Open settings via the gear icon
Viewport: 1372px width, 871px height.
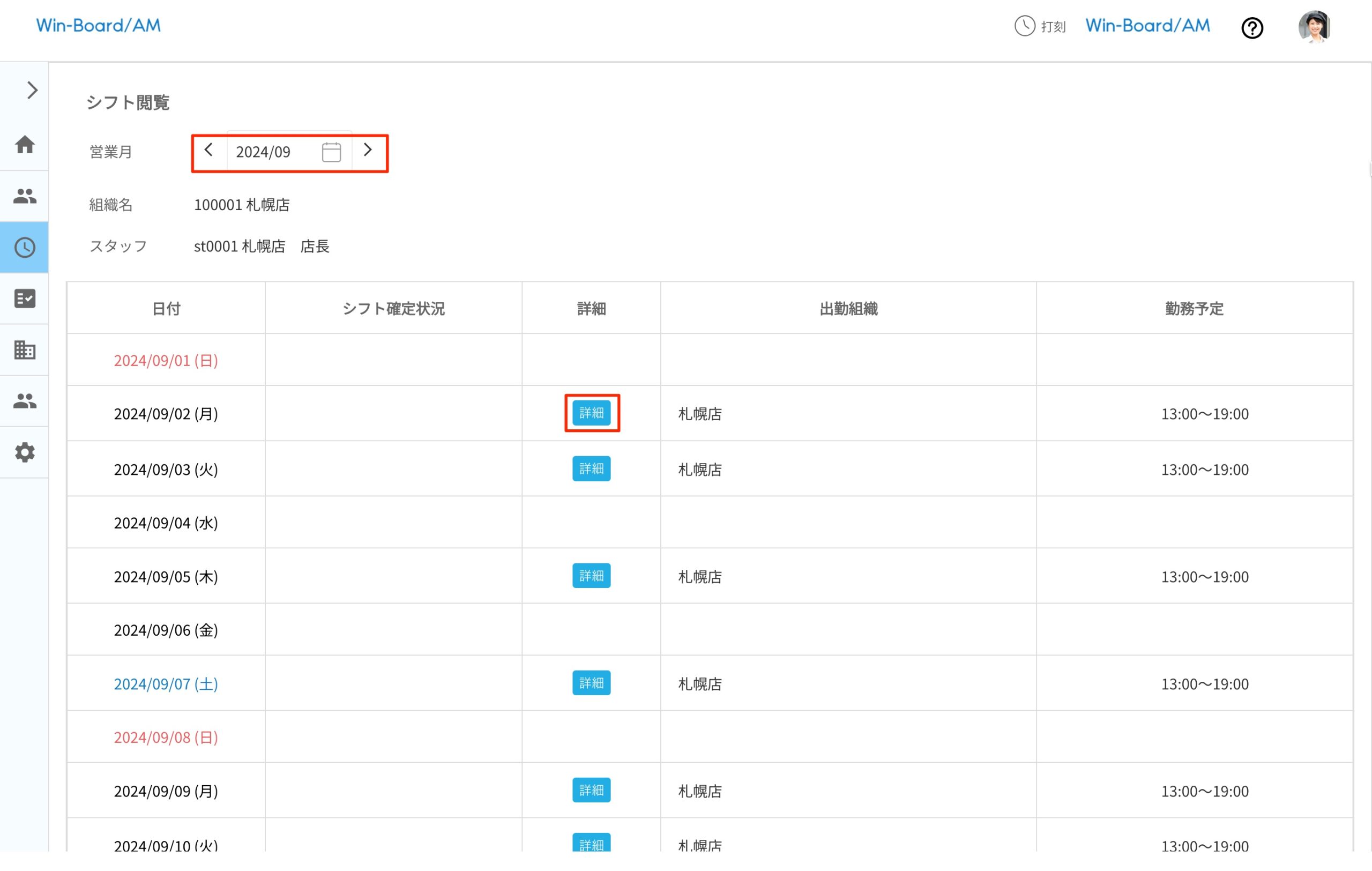point(24,452)
